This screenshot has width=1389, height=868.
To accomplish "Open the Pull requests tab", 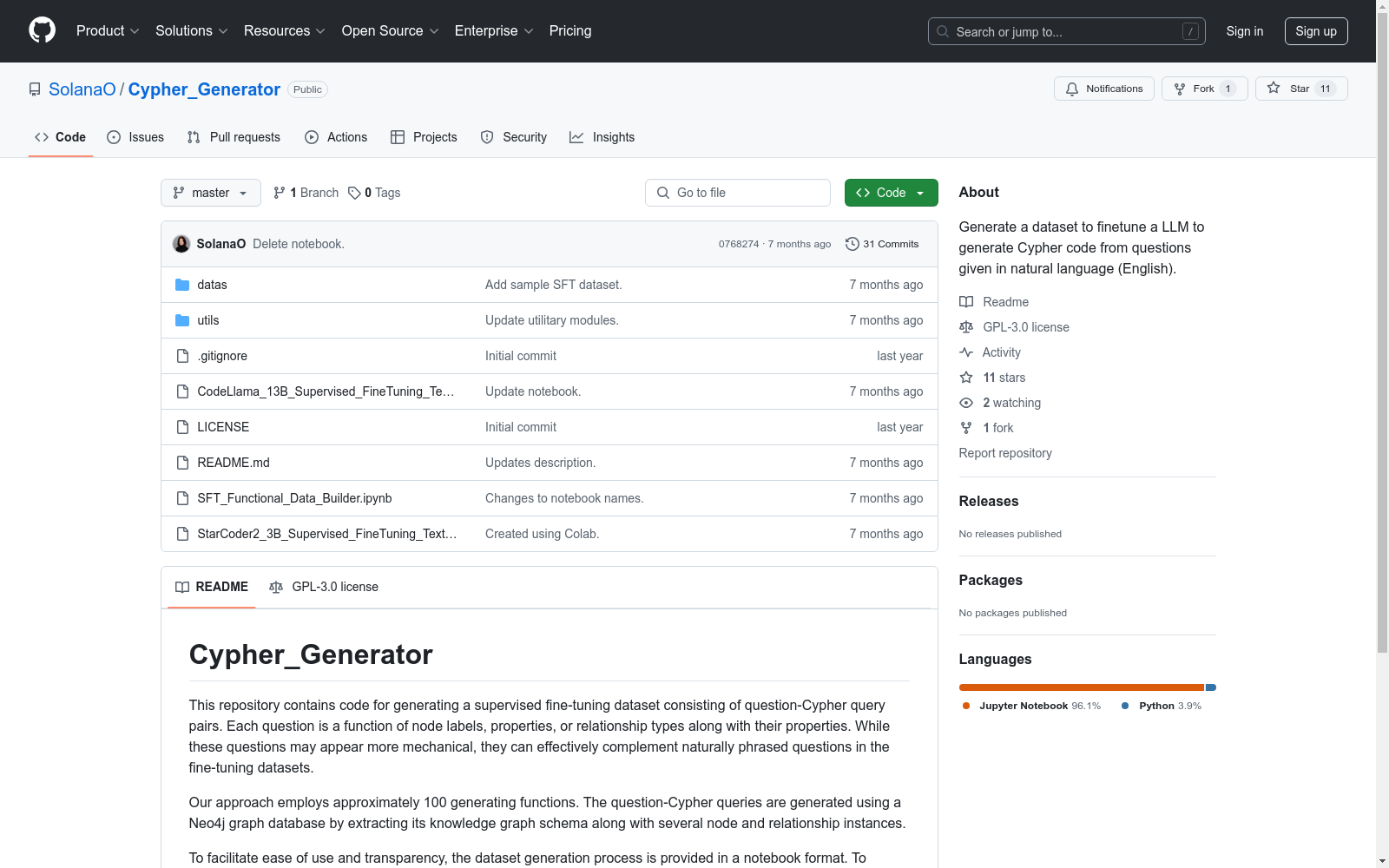I will pos(233,137).
